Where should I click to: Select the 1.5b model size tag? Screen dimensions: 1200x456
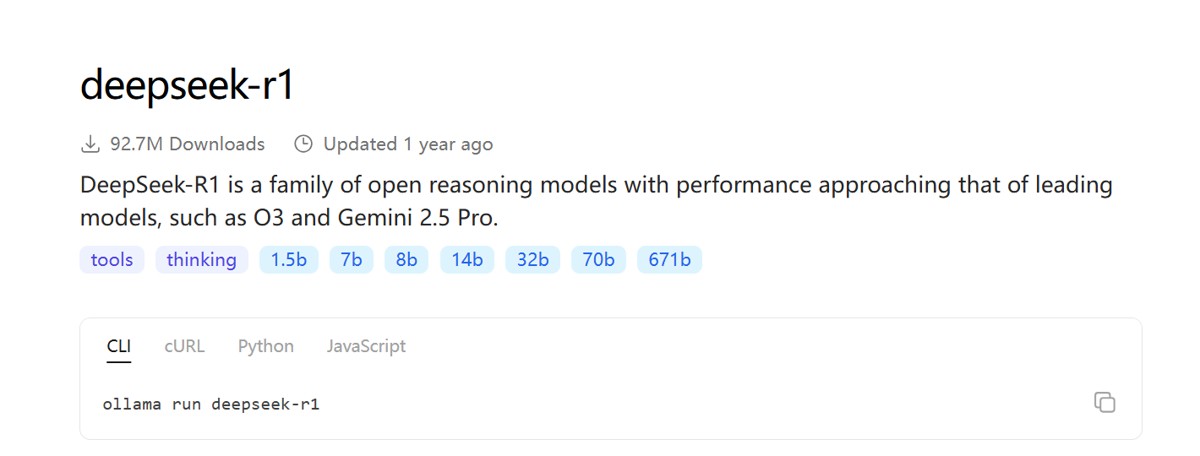point(289,260)
